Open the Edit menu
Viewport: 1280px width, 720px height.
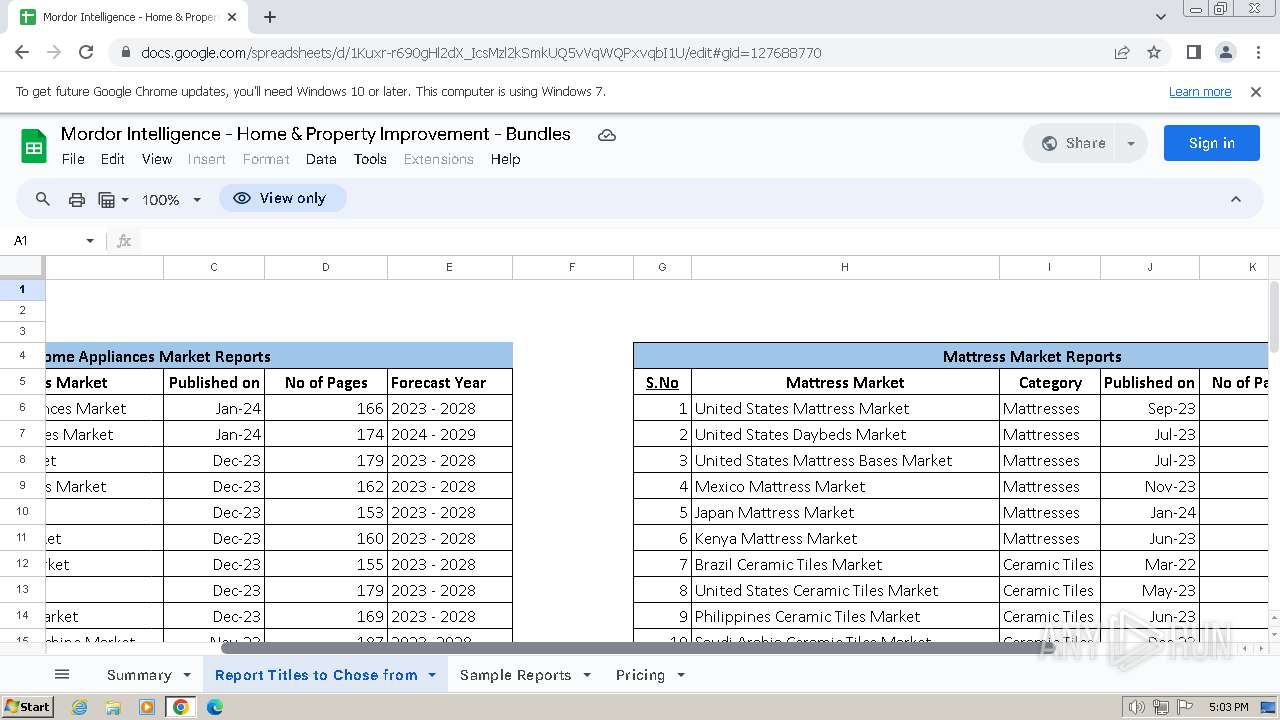point(113,159)
